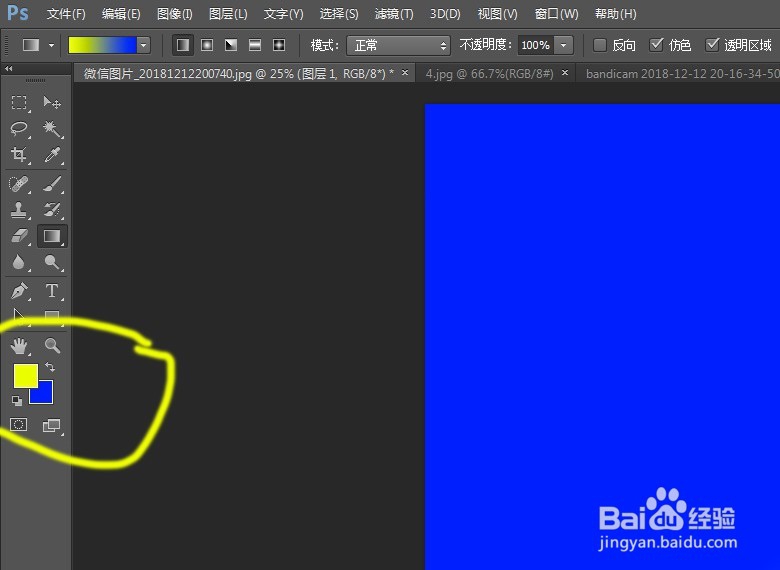The image size is (780, 570).
Task: Click the yellow foreground color swatch
Action: (x=25, y=376)
